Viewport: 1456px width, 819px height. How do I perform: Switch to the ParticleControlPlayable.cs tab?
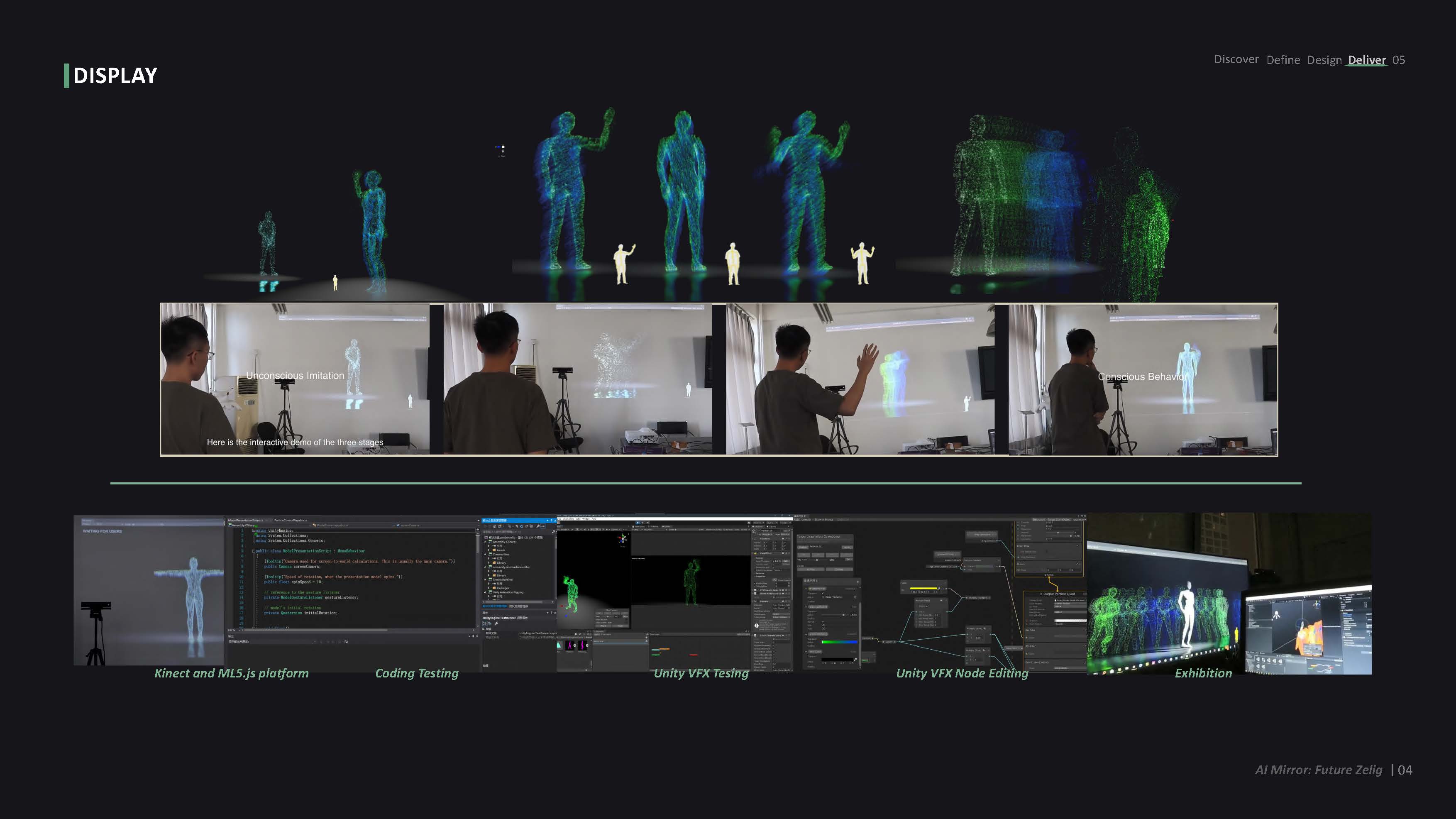[291, 520]
